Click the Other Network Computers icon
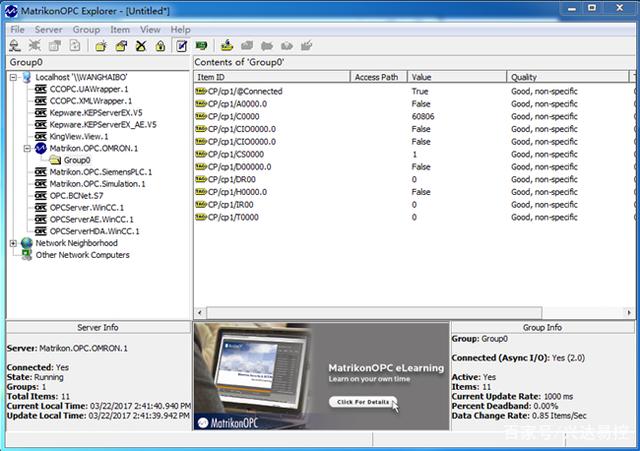This screenshot has height=451, width=640. click(27, 255)
